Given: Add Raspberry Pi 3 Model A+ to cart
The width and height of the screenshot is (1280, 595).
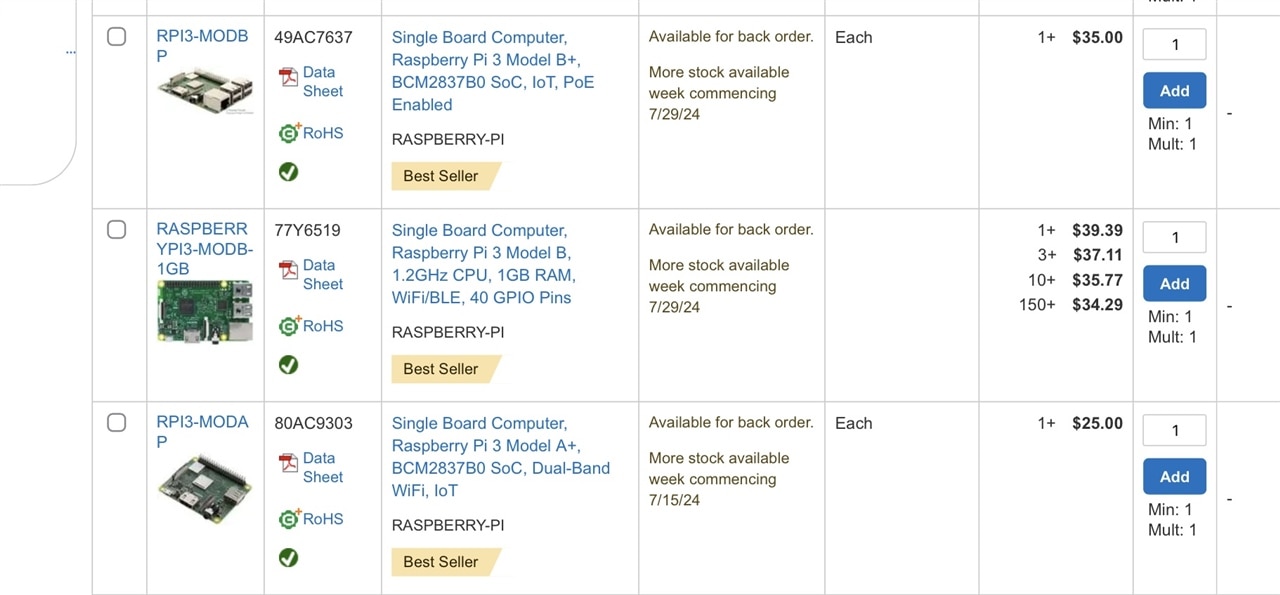Looking at the screenshot, I should click(x=1174, y=477).
